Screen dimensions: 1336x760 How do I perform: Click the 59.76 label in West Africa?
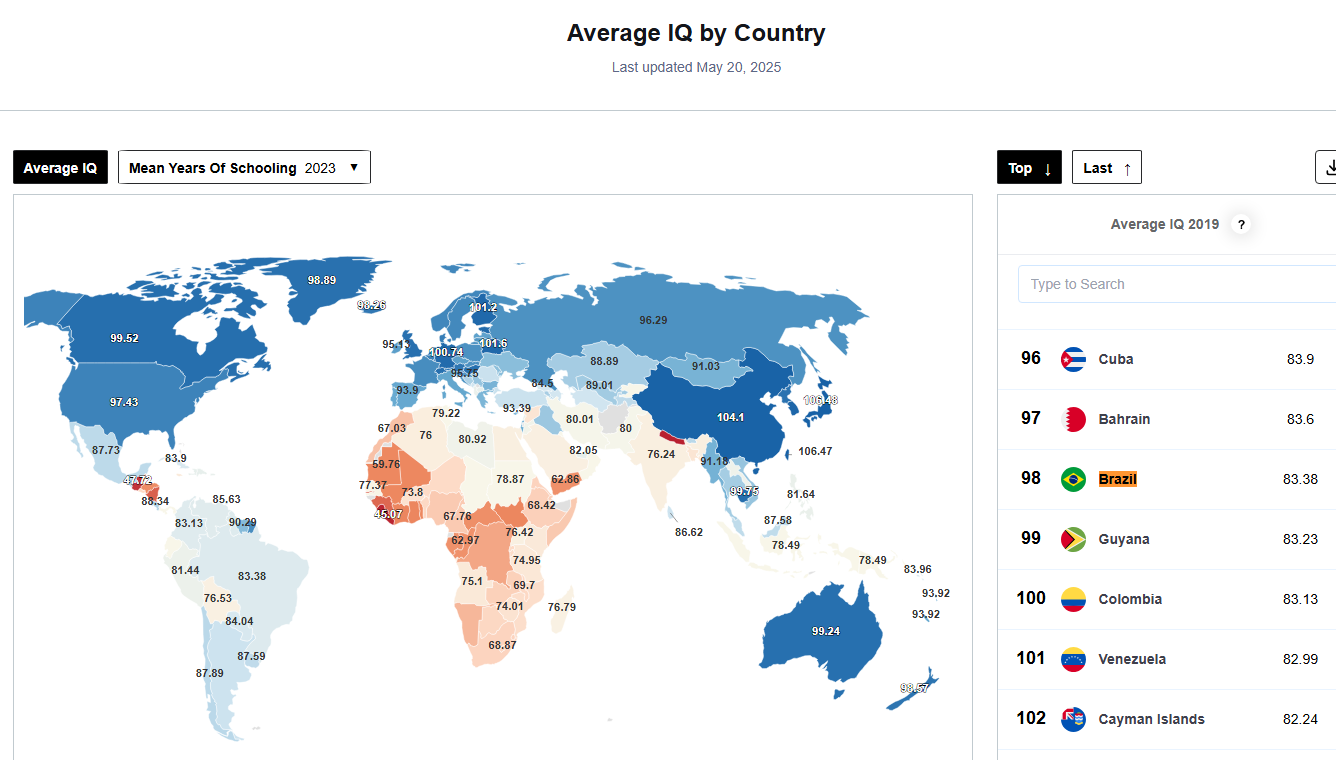(x=386, y=464)
